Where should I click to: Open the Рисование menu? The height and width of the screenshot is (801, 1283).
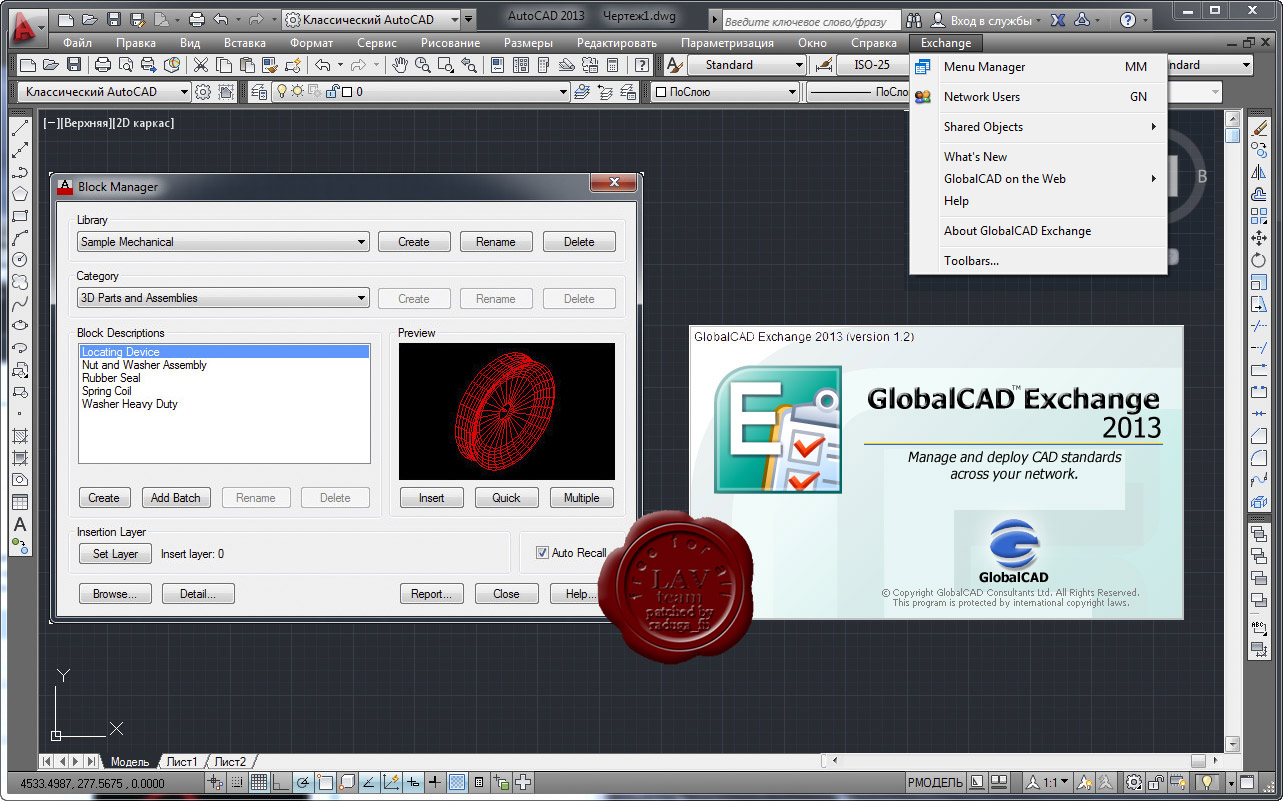pyautogui.click(x=450, y=43)
